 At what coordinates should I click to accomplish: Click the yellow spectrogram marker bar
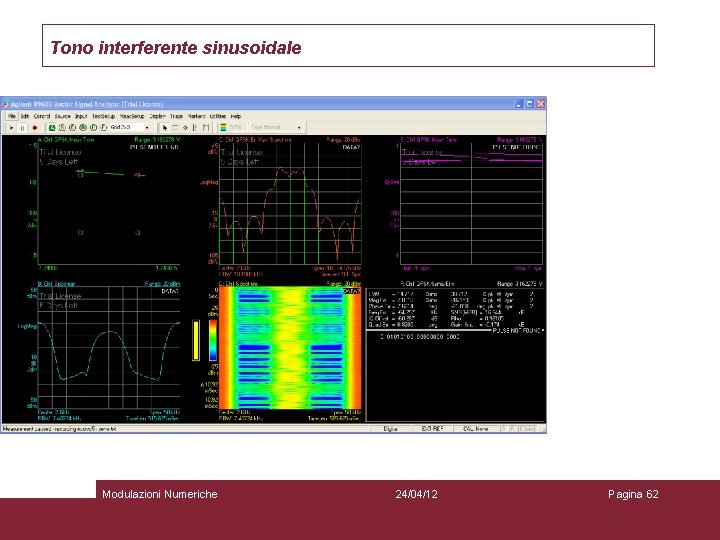[x=196, y=340]
